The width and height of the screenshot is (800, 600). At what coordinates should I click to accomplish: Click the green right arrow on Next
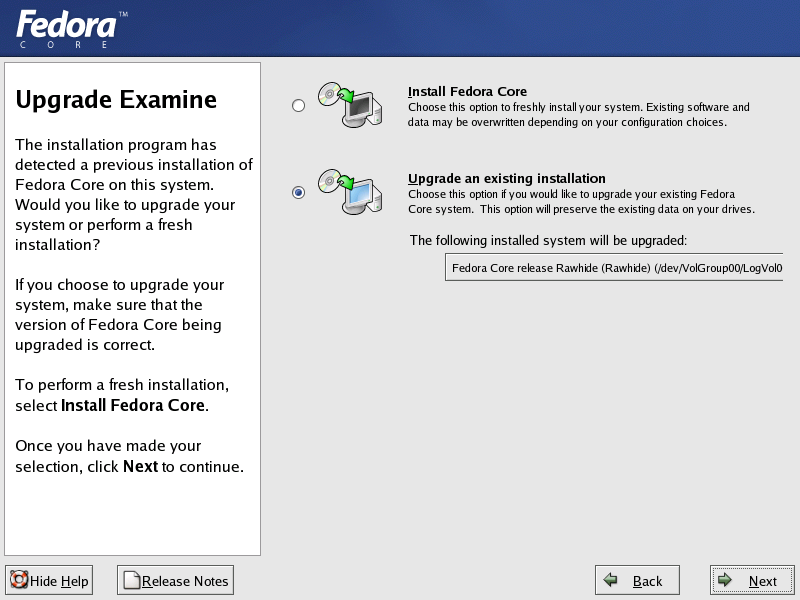pos(724,580)
